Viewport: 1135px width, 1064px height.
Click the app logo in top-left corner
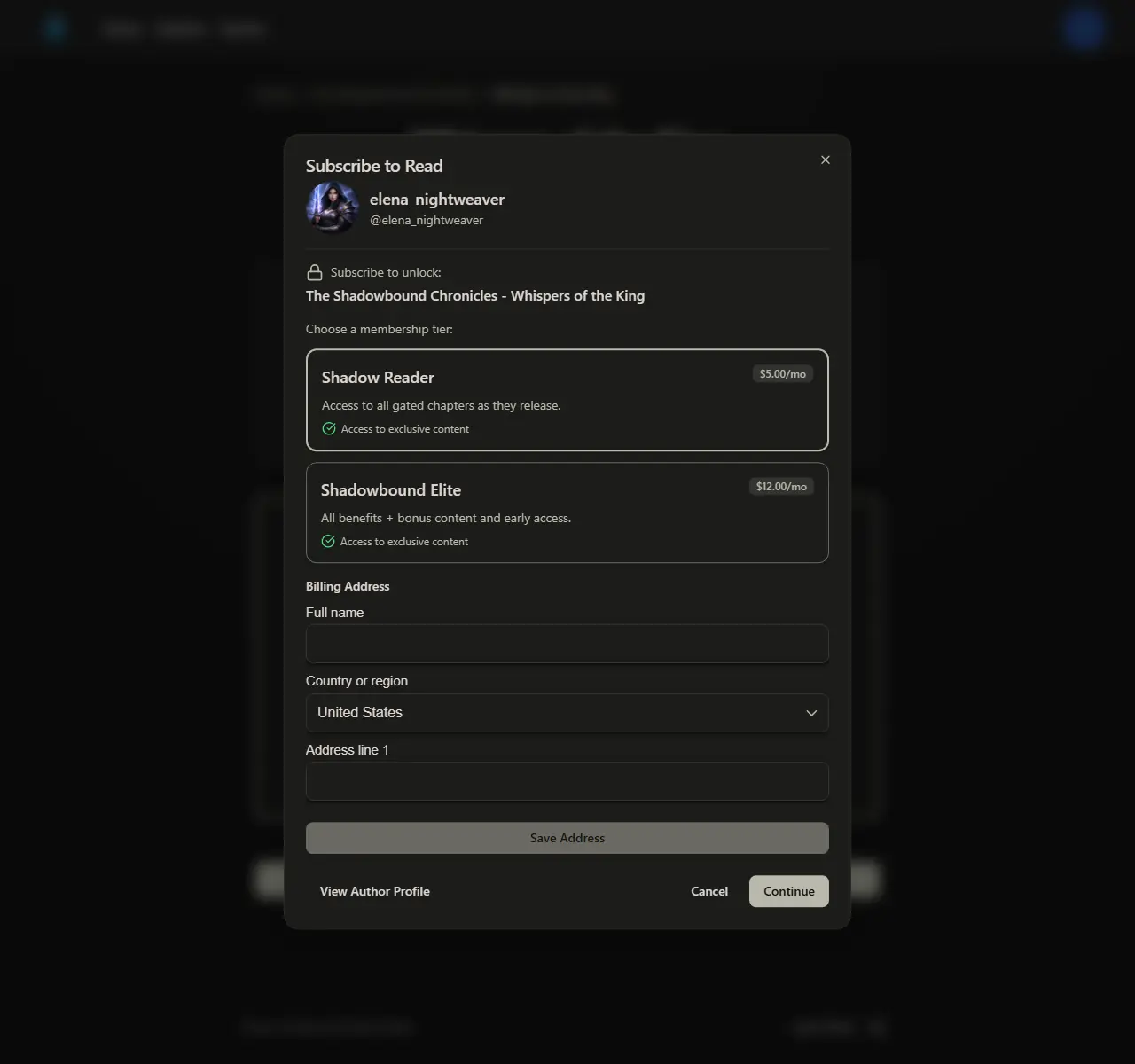(x=55, y=27)
